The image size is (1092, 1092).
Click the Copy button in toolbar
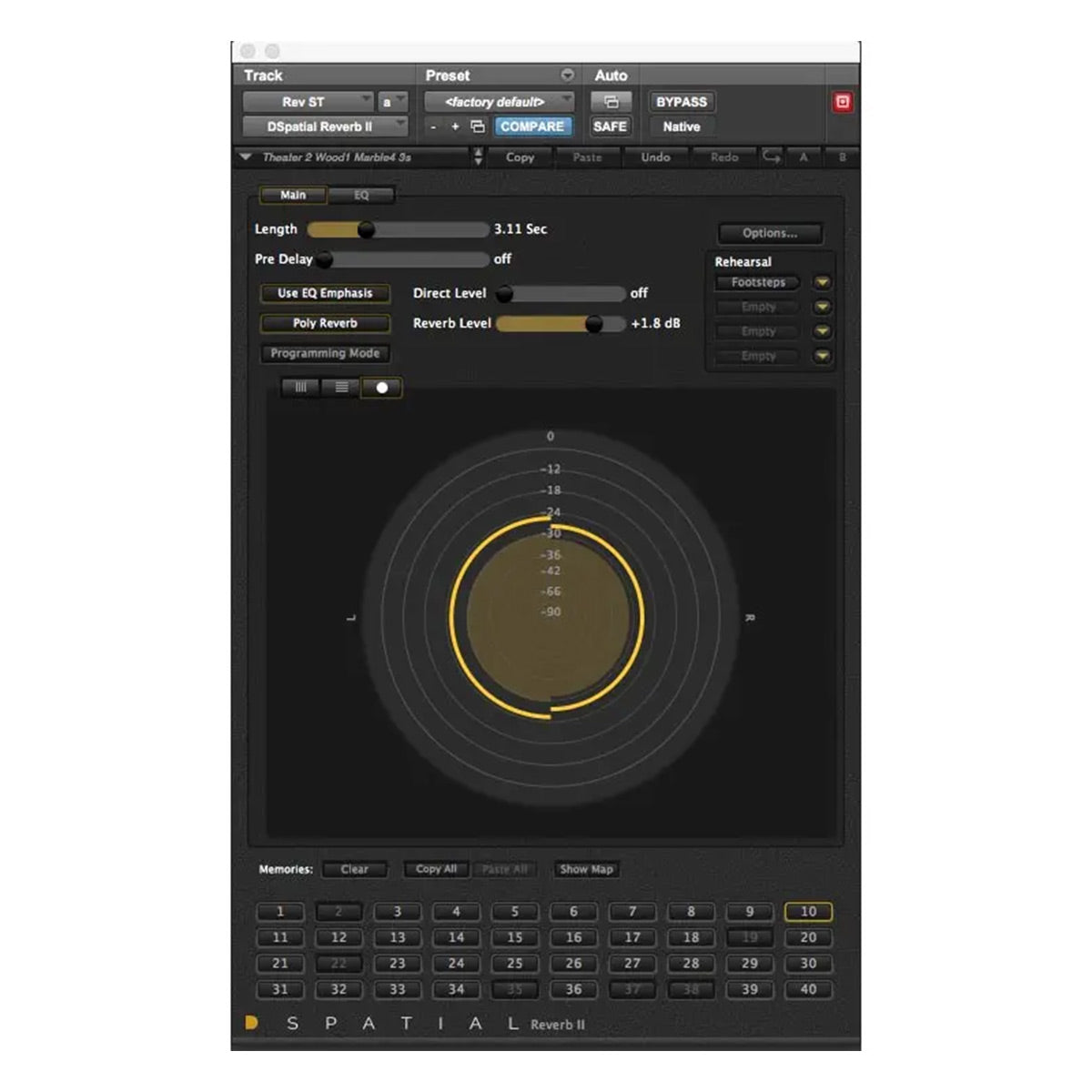[x=521, y=157]
